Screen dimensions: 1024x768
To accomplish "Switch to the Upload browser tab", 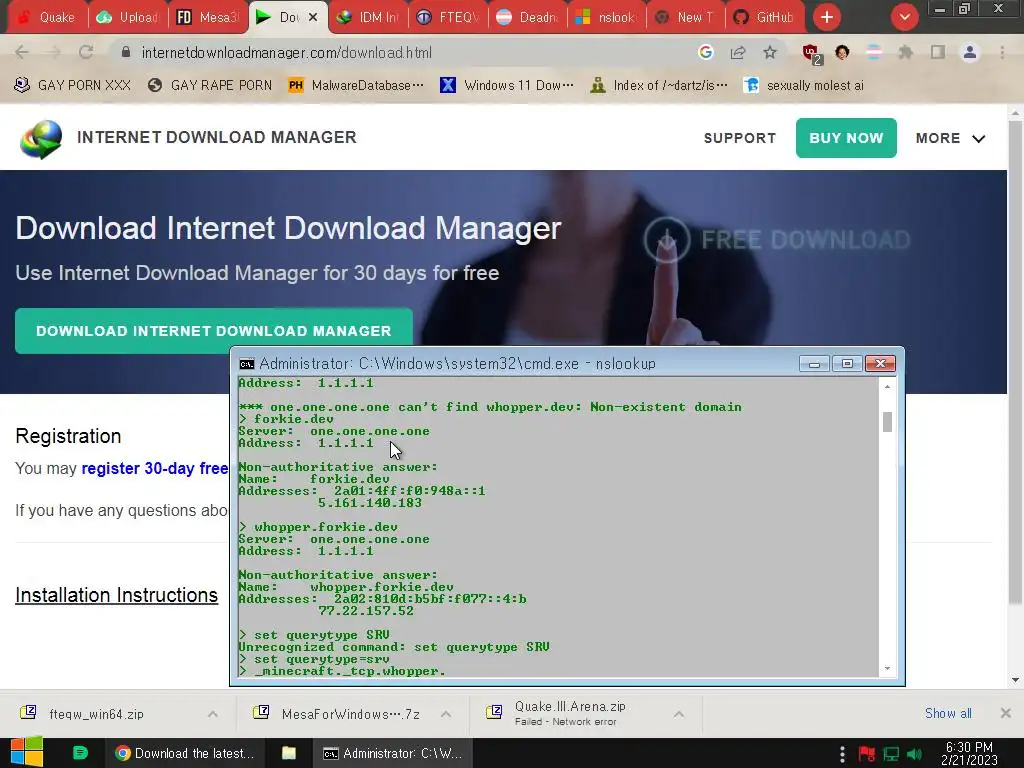I will (x=128, y=18).
